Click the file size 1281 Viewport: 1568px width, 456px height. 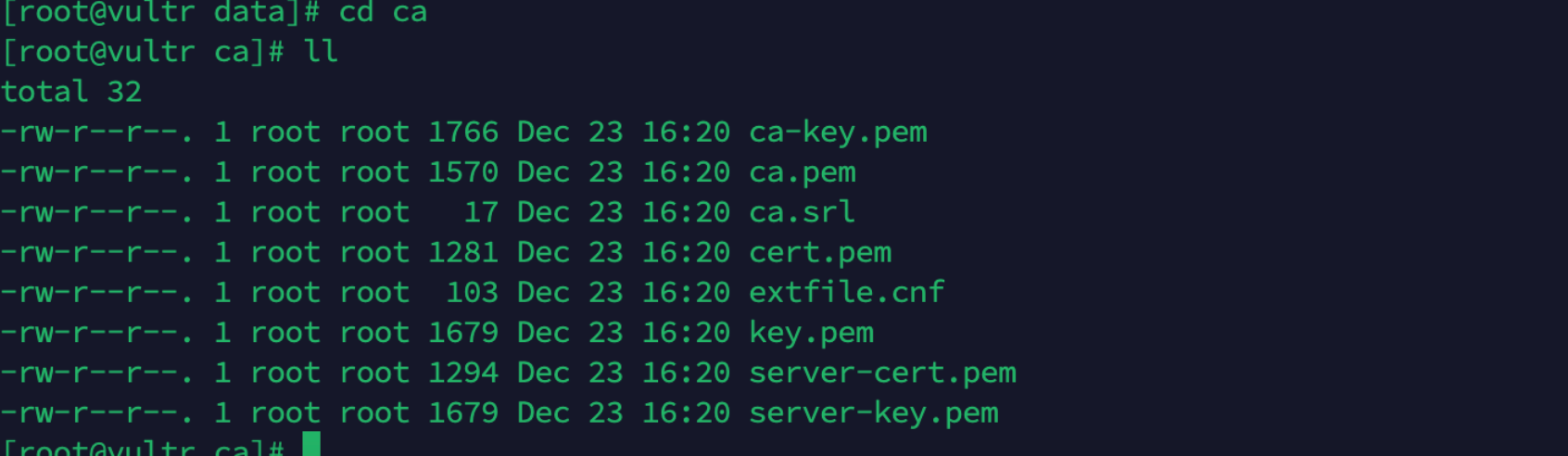(463, 252)
